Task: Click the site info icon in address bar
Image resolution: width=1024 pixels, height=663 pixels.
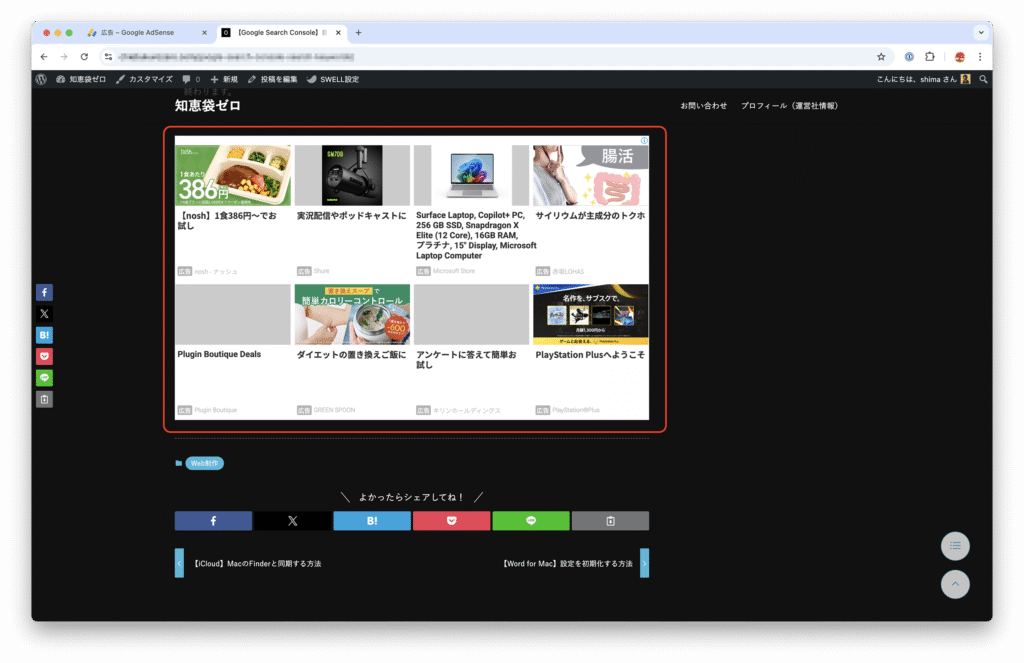Action: click(x=108, y=57)
